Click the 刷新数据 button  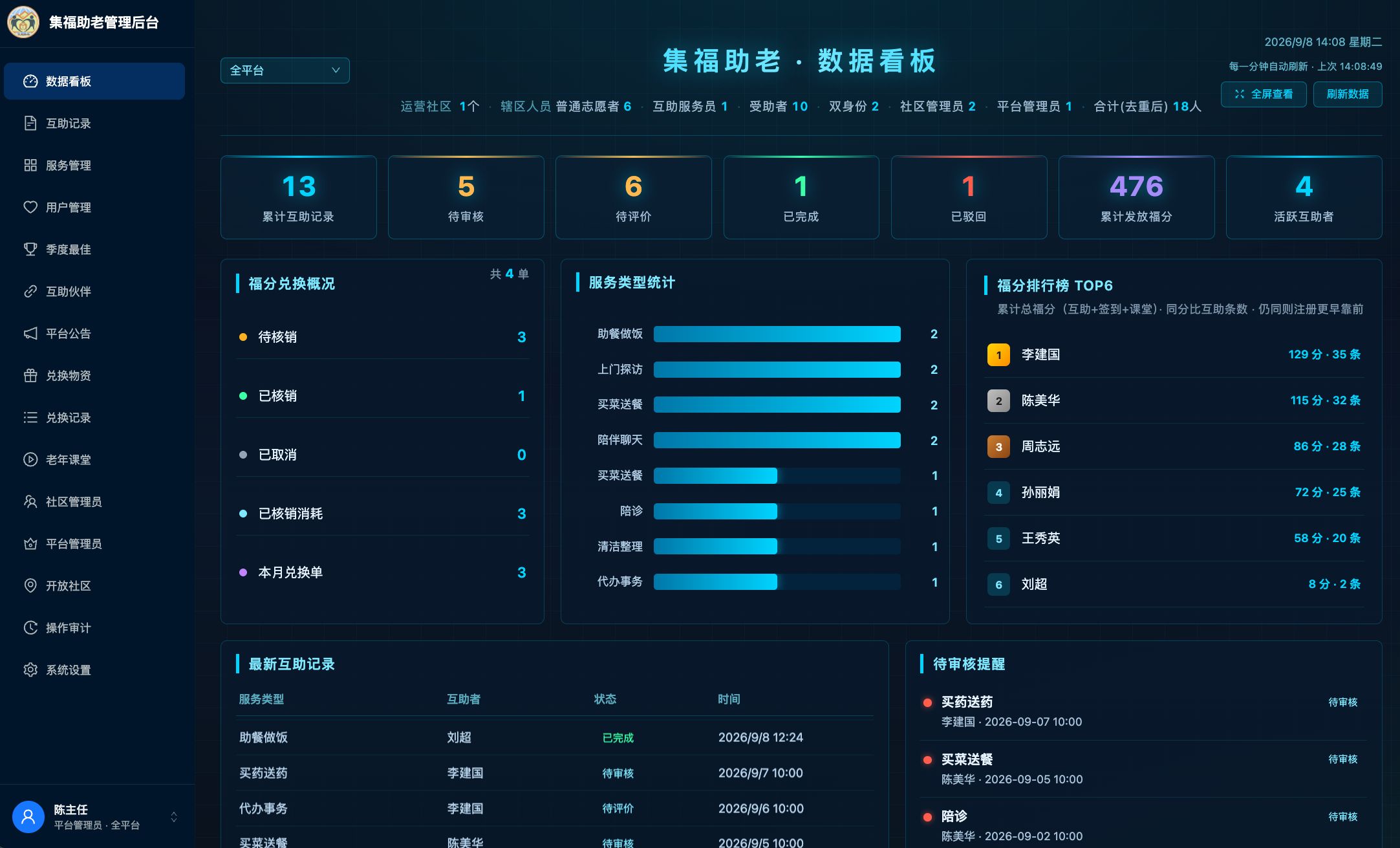(1348, 94)
